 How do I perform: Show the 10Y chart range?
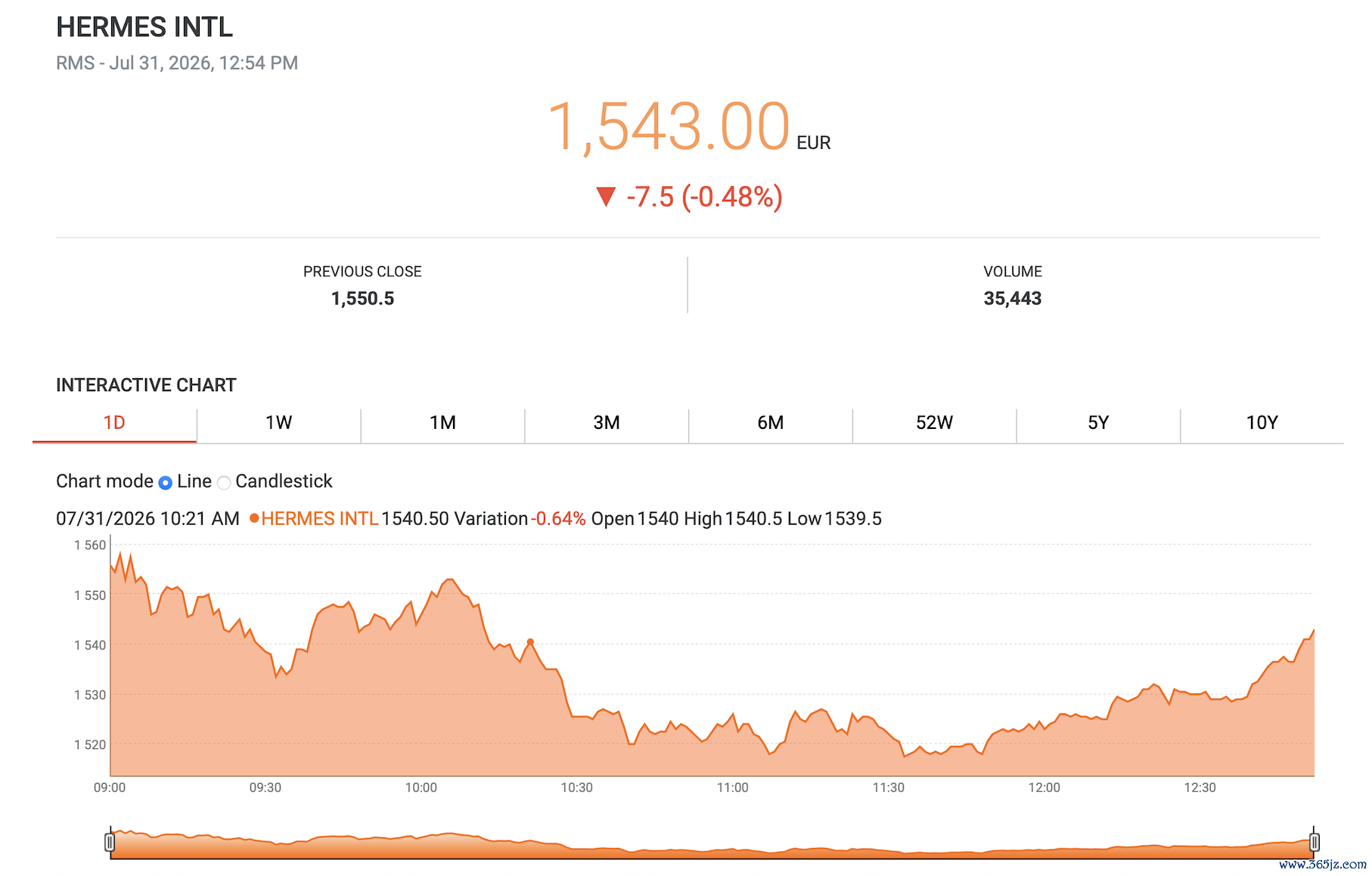pyautogui.click(x=1262, y=423)
